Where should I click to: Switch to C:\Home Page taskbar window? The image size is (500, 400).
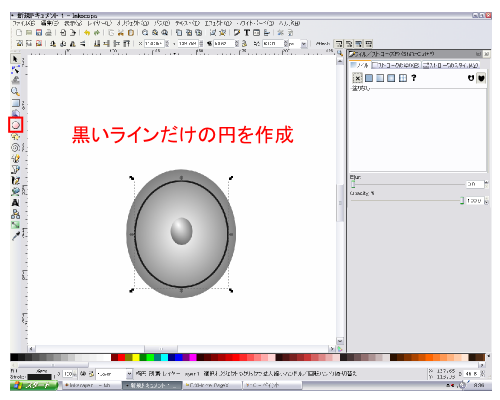coord(212,385)
